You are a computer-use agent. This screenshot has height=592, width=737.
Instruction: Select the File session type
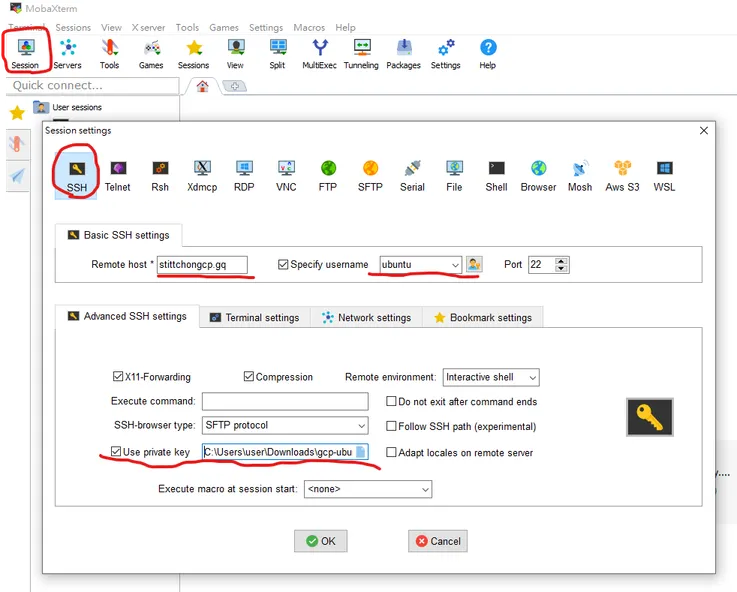pos(454,176)
